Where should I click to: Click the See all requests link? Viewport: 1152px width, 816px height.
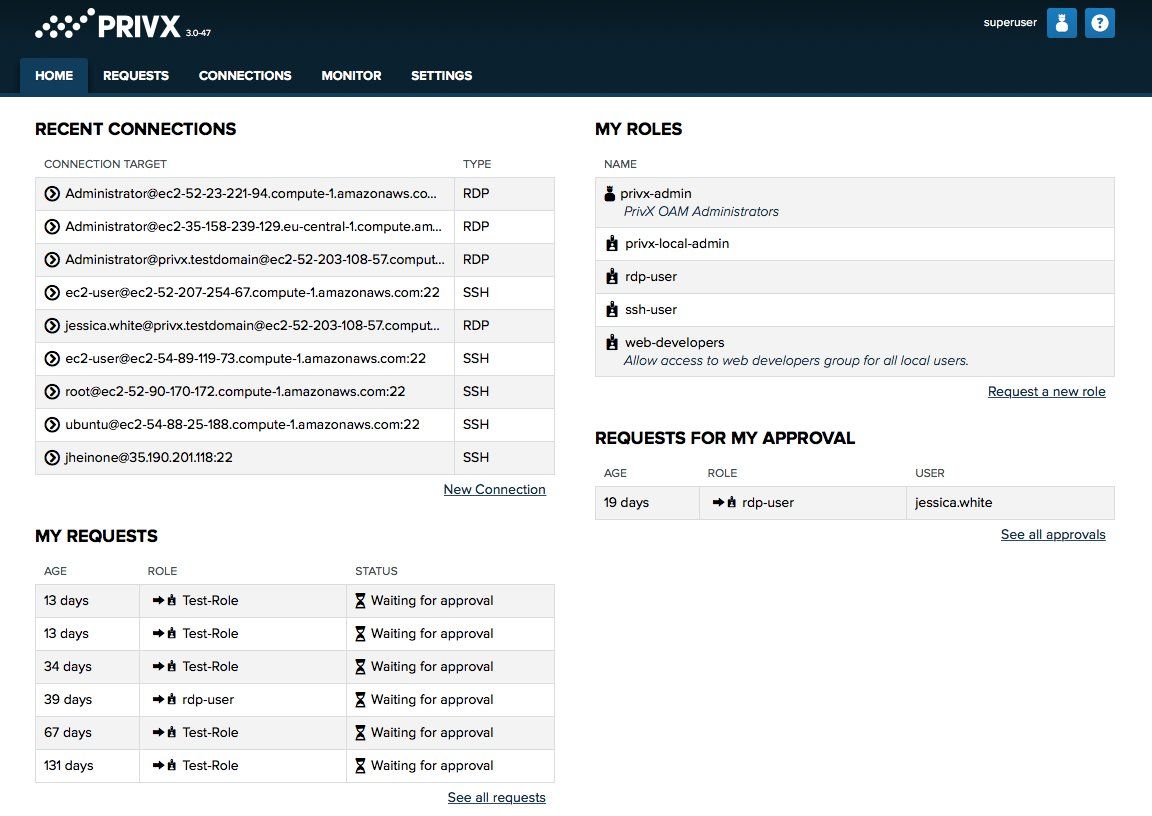click(496, 798)
